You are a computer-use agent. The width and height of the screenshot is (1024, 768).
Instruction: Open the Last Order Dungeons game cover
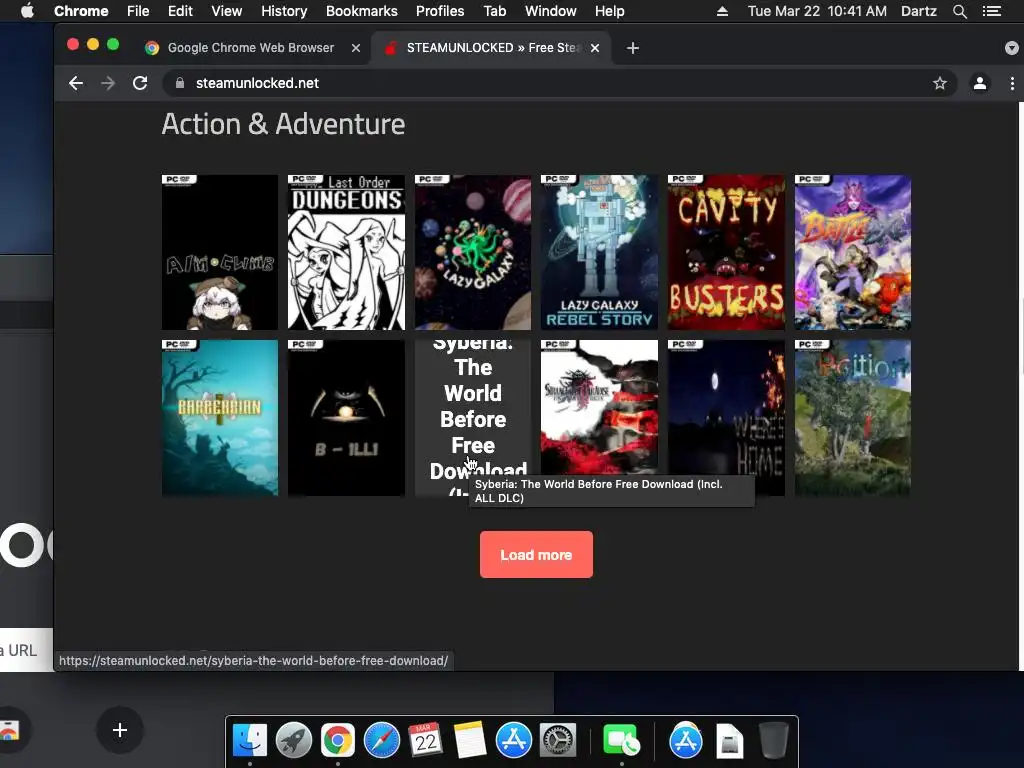(x=346, y=252)
